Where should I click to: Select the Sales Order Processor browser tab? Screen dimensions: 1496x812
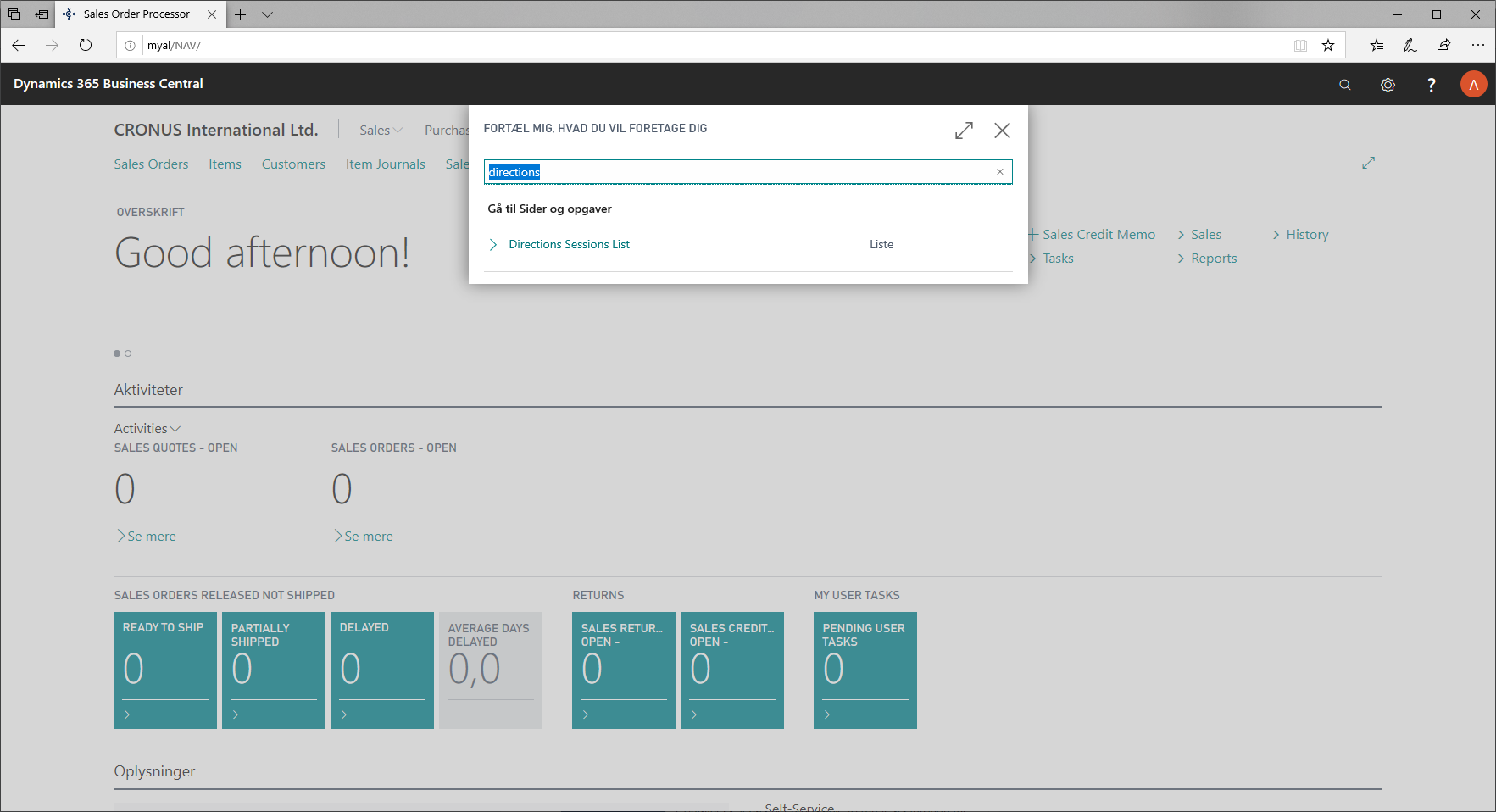(140, 14)
